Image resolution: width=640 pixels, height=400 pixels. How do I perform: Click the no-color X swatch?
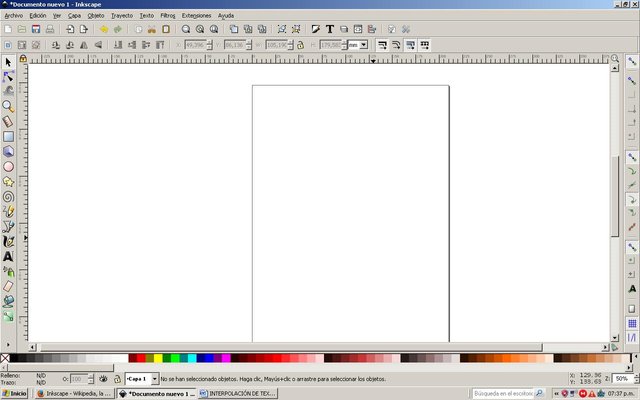[5, 358]
